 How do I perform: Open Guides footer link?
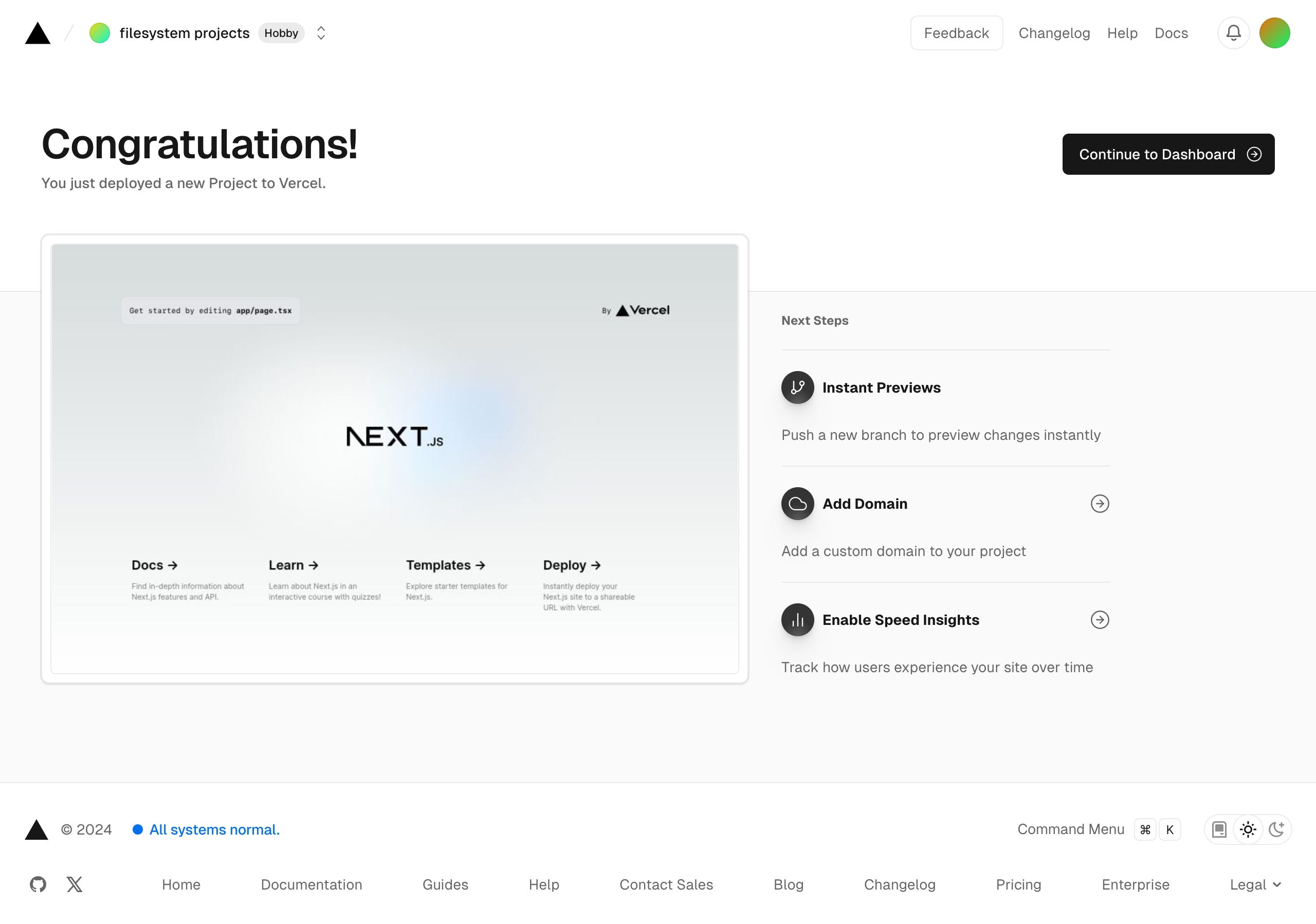coord(445,884)
